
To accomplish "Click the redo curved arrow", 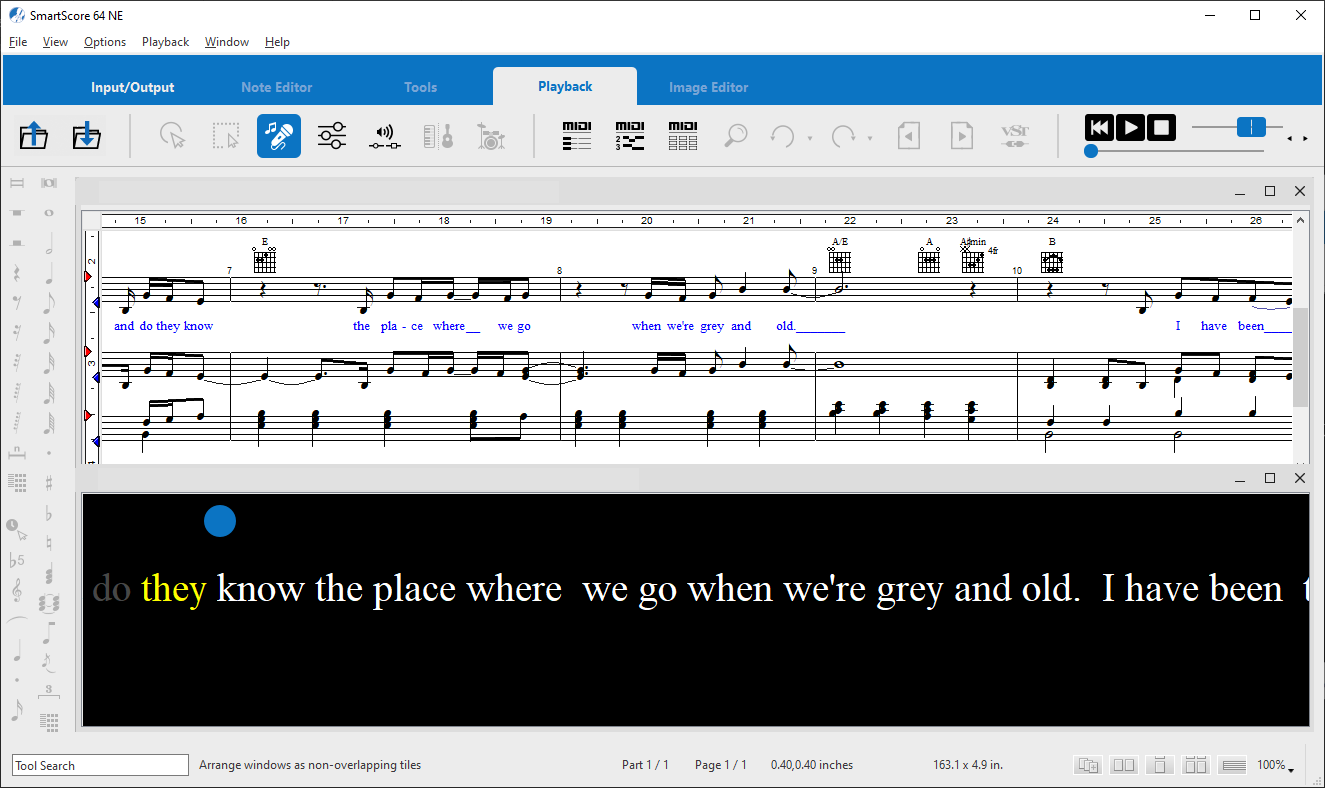I will 844,135.
